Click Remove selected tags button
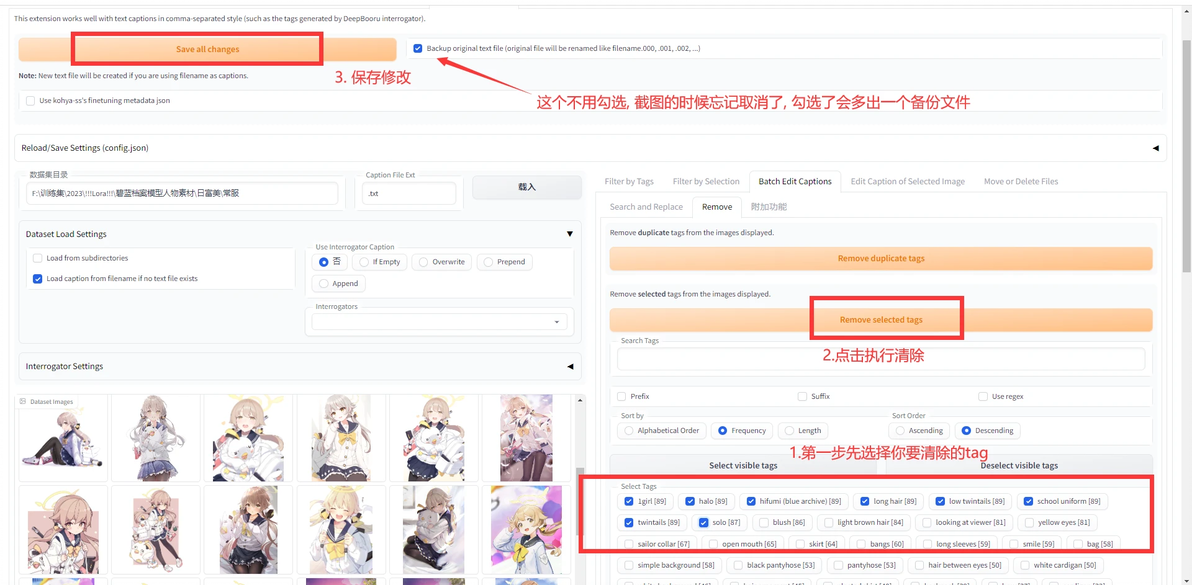Screen dimensions: 1192x585 click(880, 320)
